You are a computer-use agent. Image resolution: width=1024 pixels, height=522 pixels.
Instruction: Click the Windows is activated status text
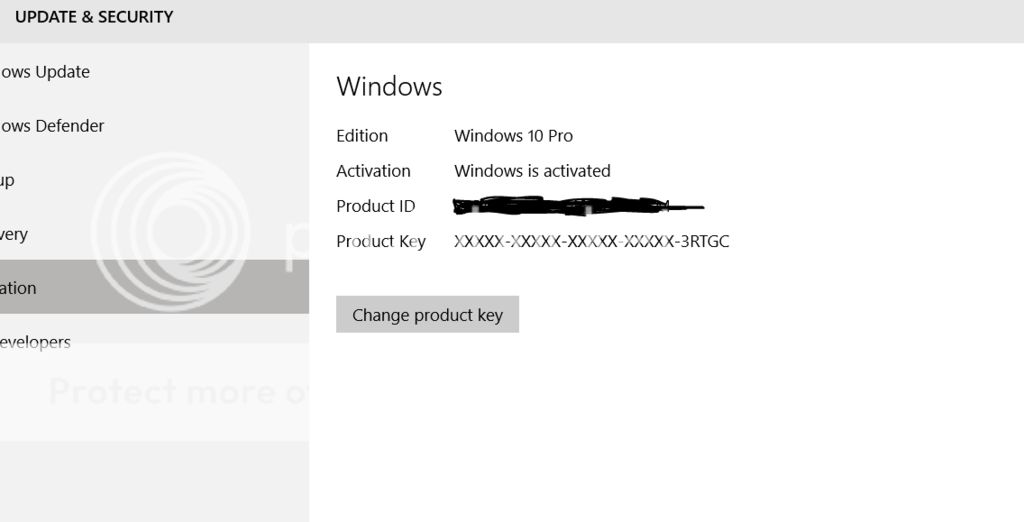click(x=532, y=171)
